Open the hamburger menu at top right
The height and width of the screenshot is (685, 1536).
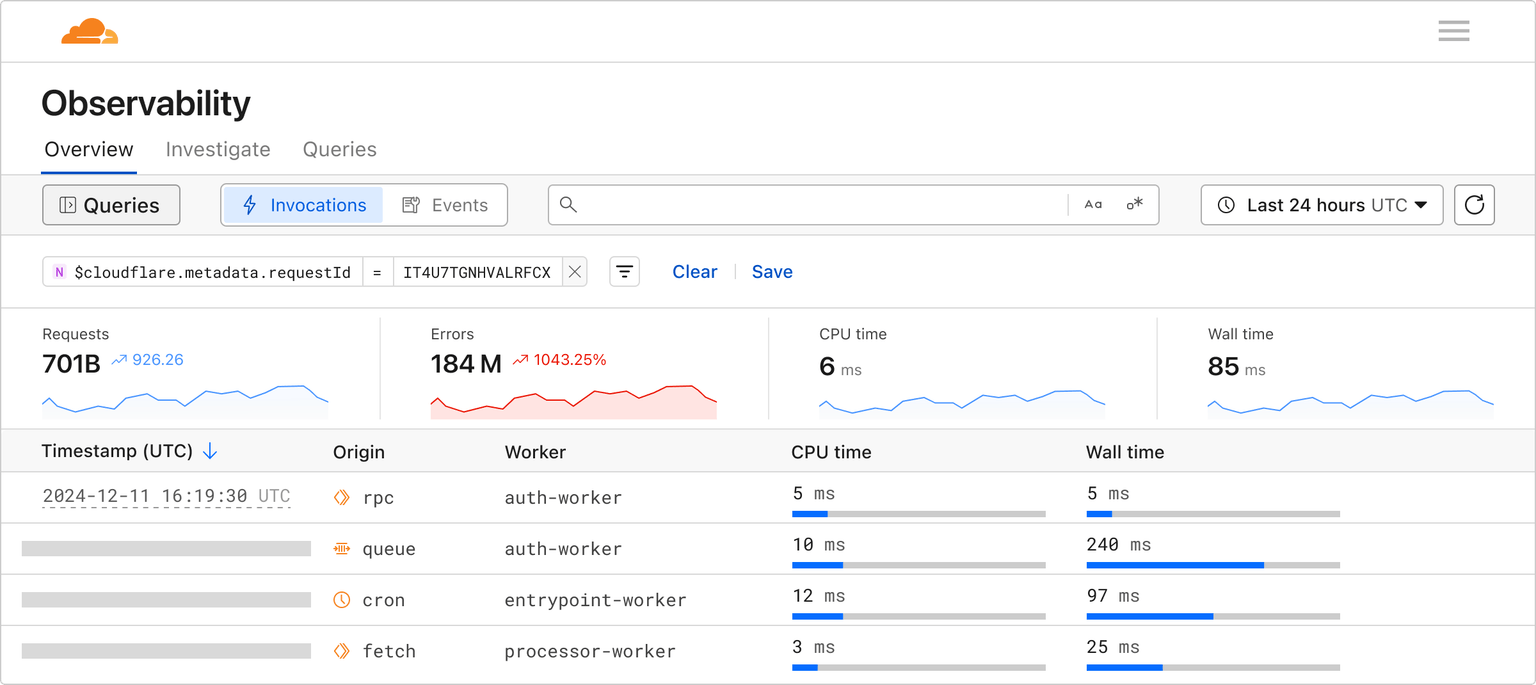pyautogui.click(x=1453, y=31)
